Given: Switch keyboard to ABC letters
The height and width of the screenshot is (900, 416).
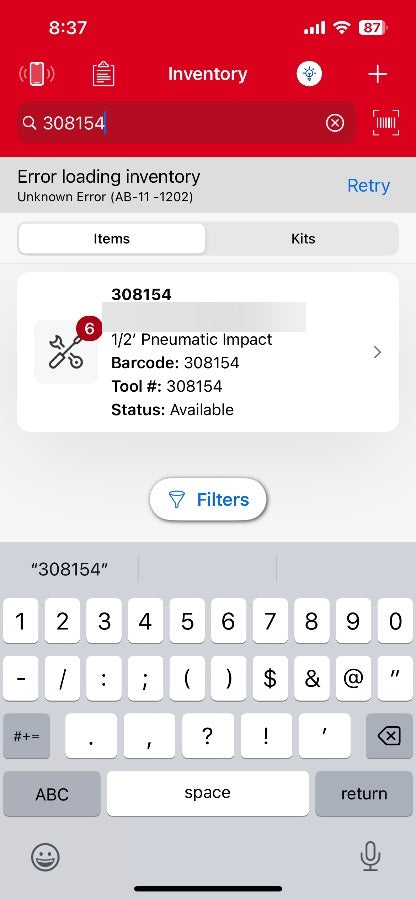Looking at the screenshot, I should pyautogui.click(x=52, y=793).
